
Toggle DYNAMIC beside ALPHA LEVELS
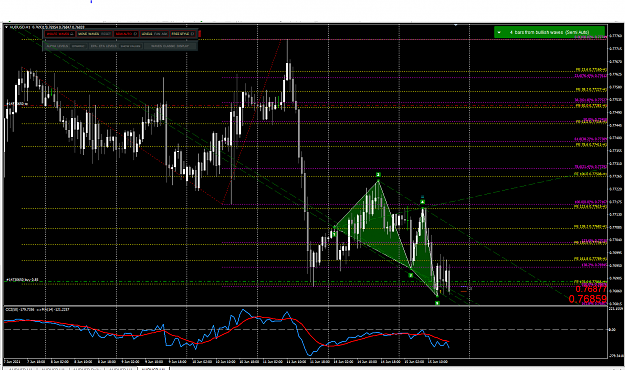(x=78, y=46)
